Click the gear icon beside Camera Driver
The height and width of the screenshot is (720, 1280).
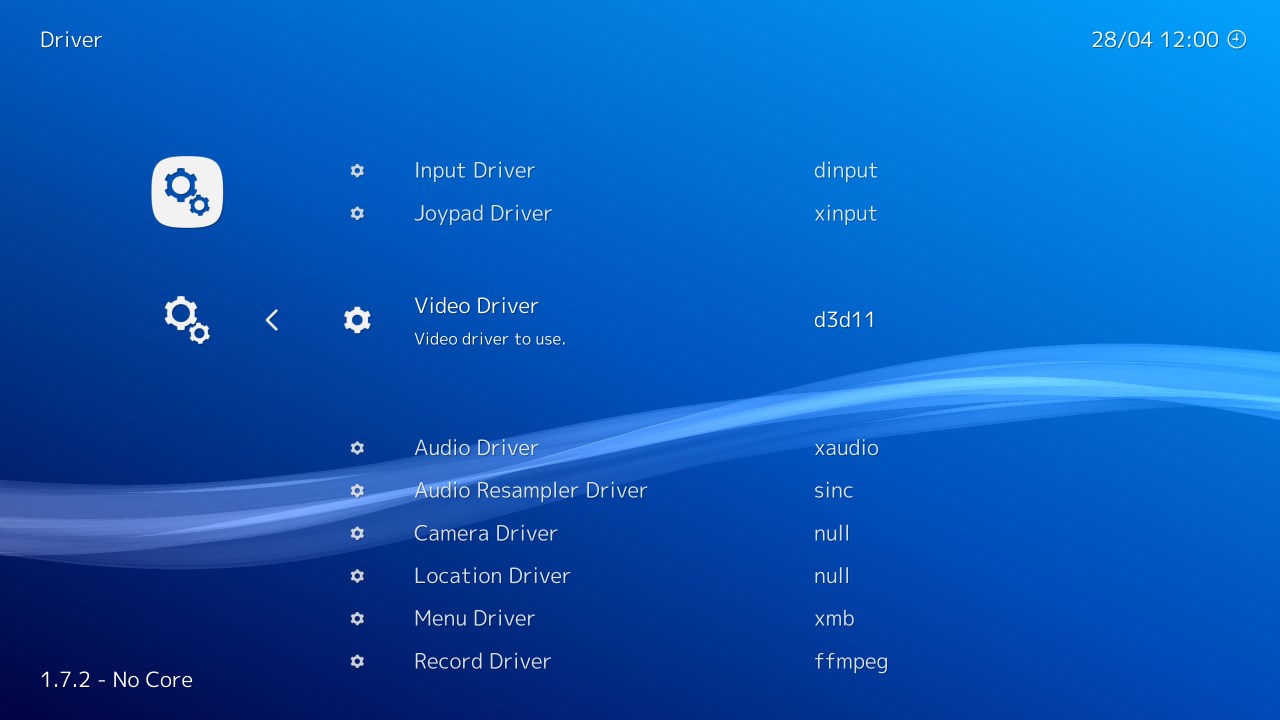(x=357, y=534)
